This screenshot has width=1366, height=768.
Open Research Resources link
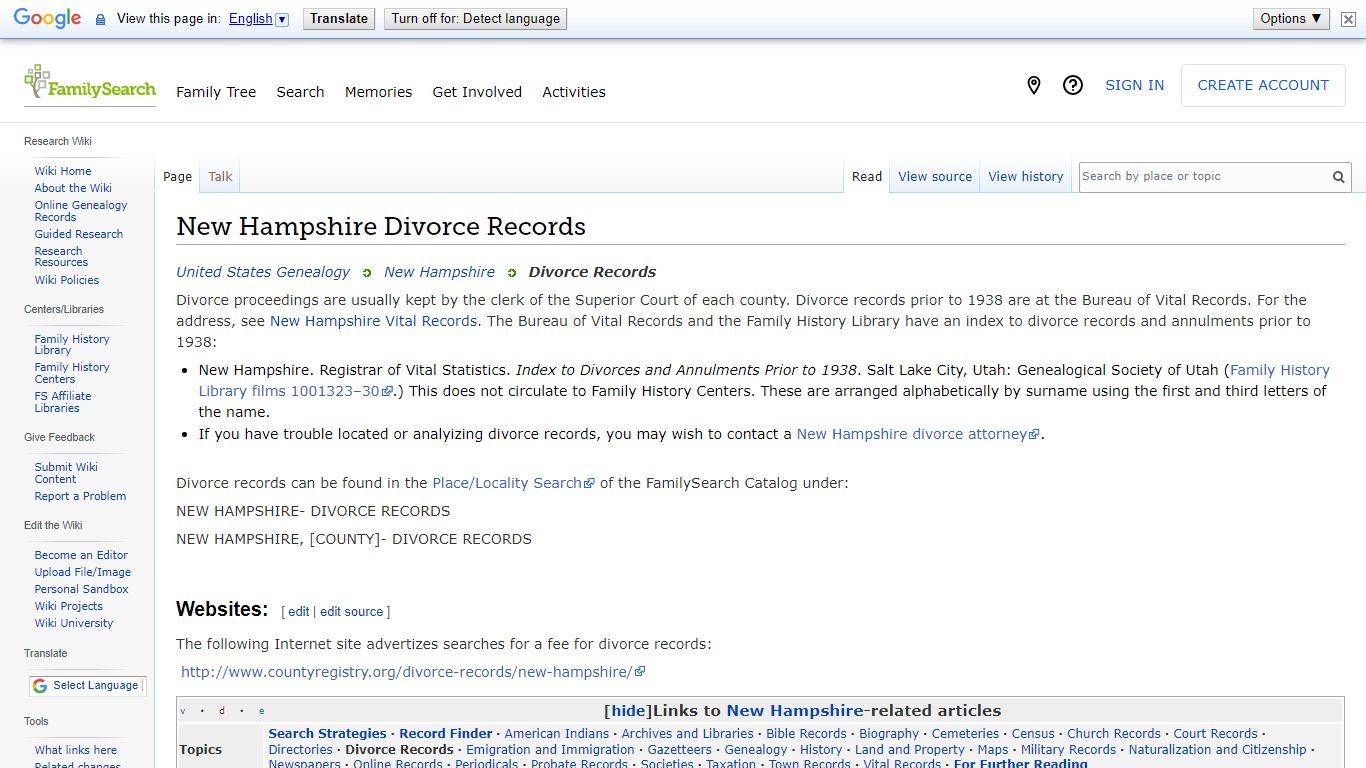[61, 257]
